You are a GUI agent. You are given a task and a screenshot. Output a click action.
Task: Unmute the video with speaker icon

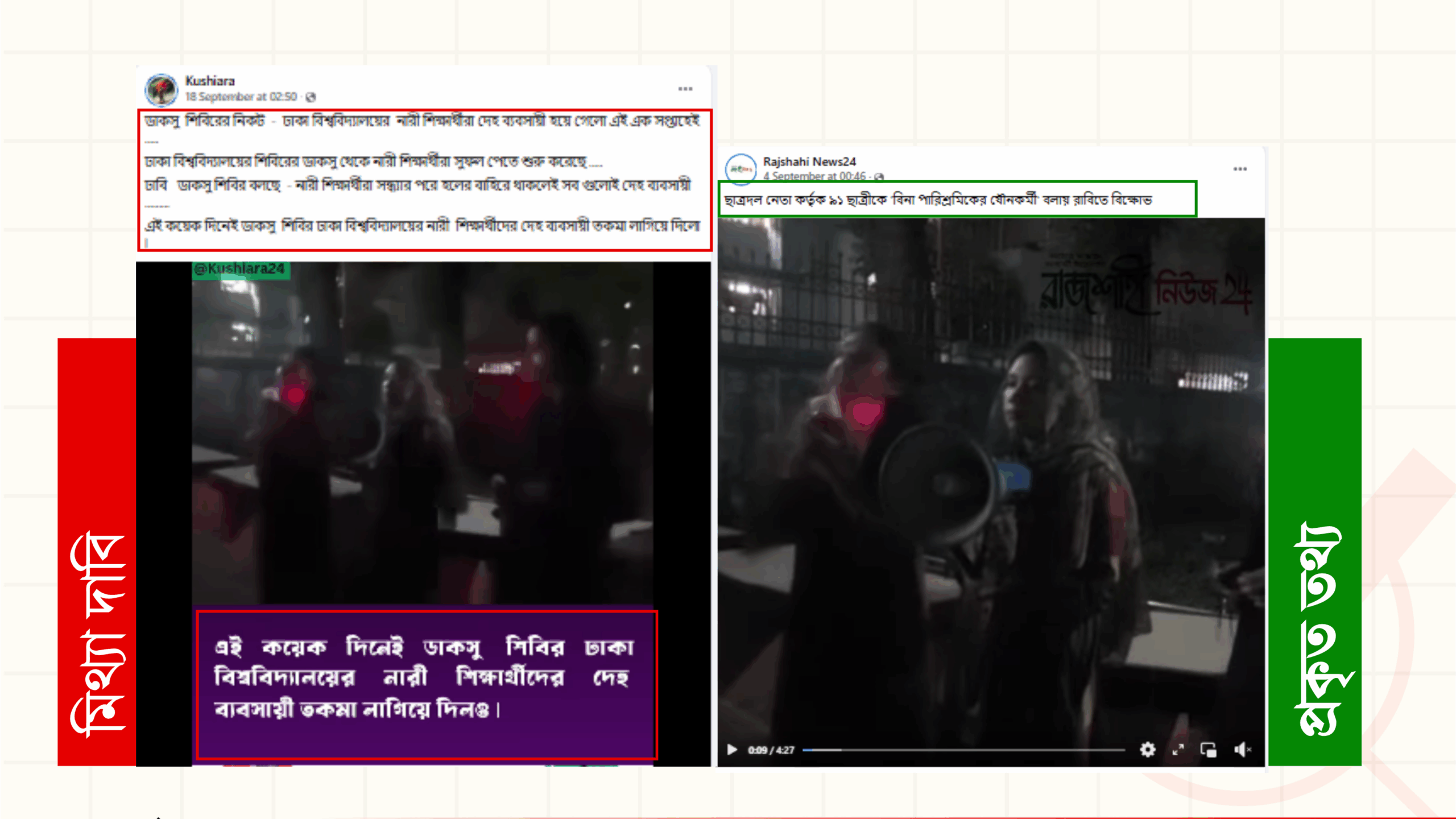1242,750
